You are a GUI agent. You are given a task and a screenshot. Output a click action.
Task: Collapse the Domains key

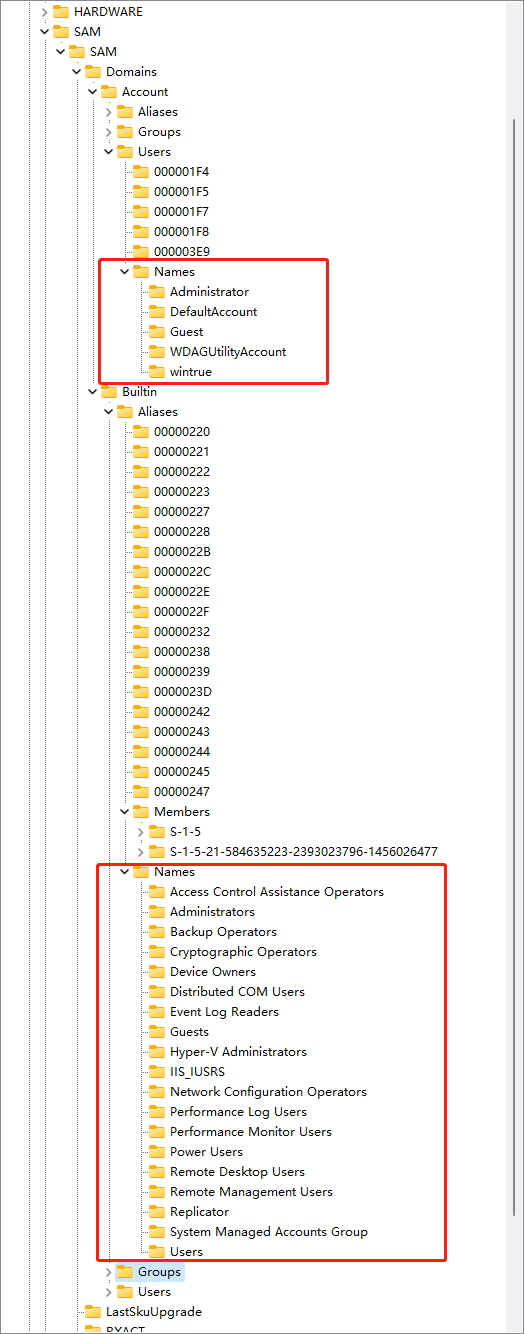[76, 72]
